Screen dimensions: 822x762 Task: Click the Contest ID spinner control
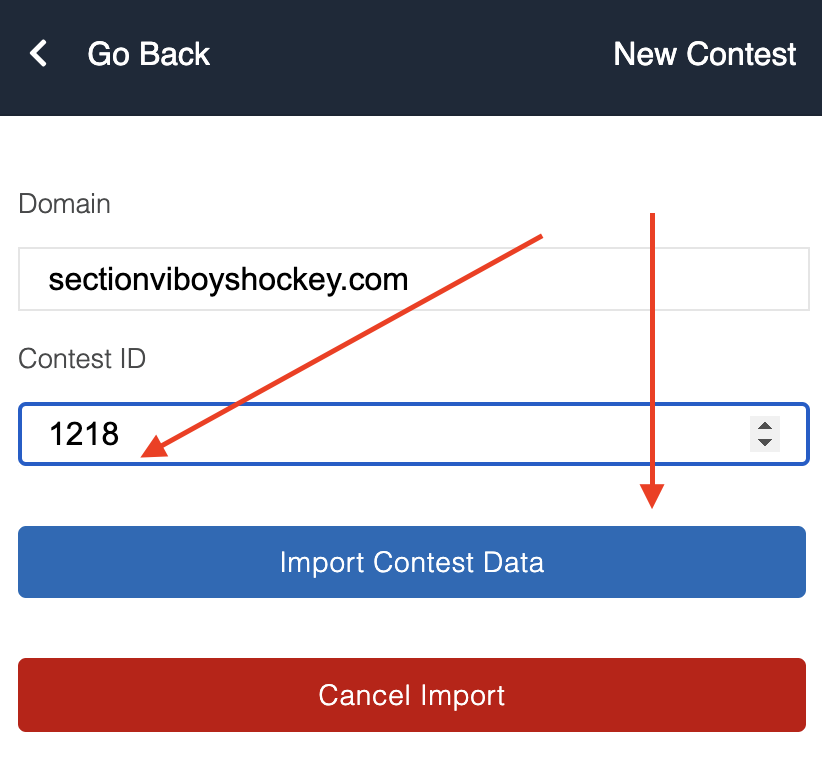pos(765,433)
